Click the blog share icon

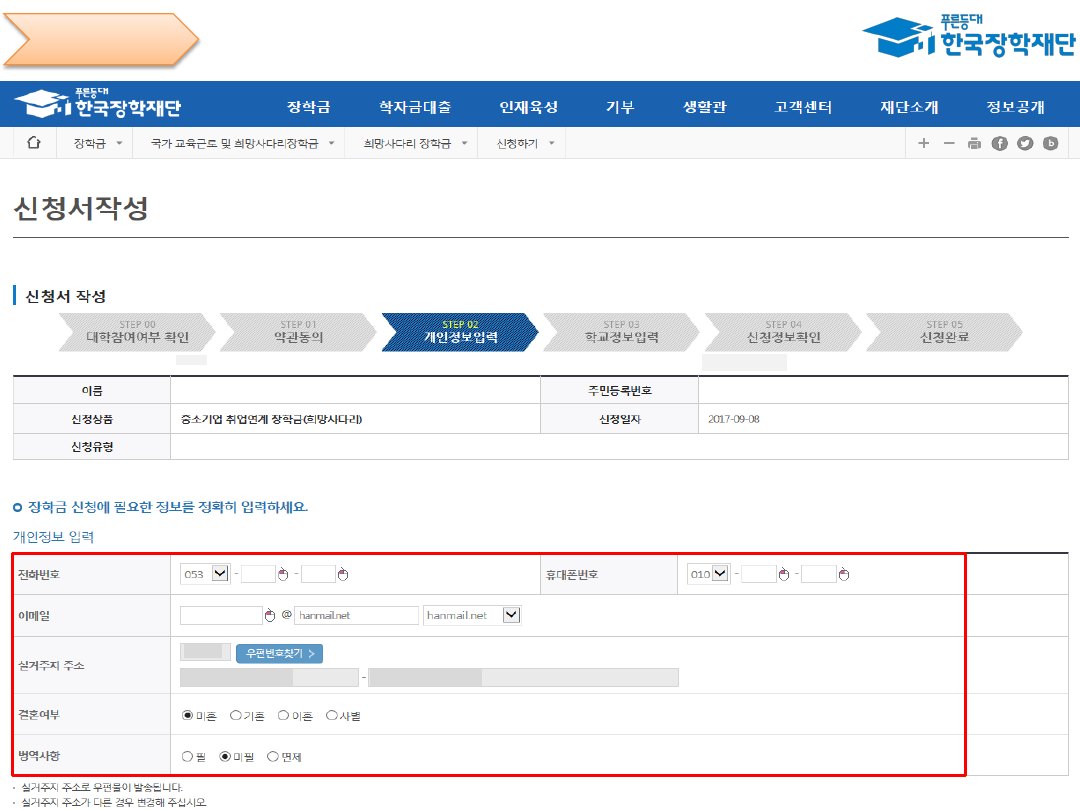pyautogui.click(x=1050, y=143)
